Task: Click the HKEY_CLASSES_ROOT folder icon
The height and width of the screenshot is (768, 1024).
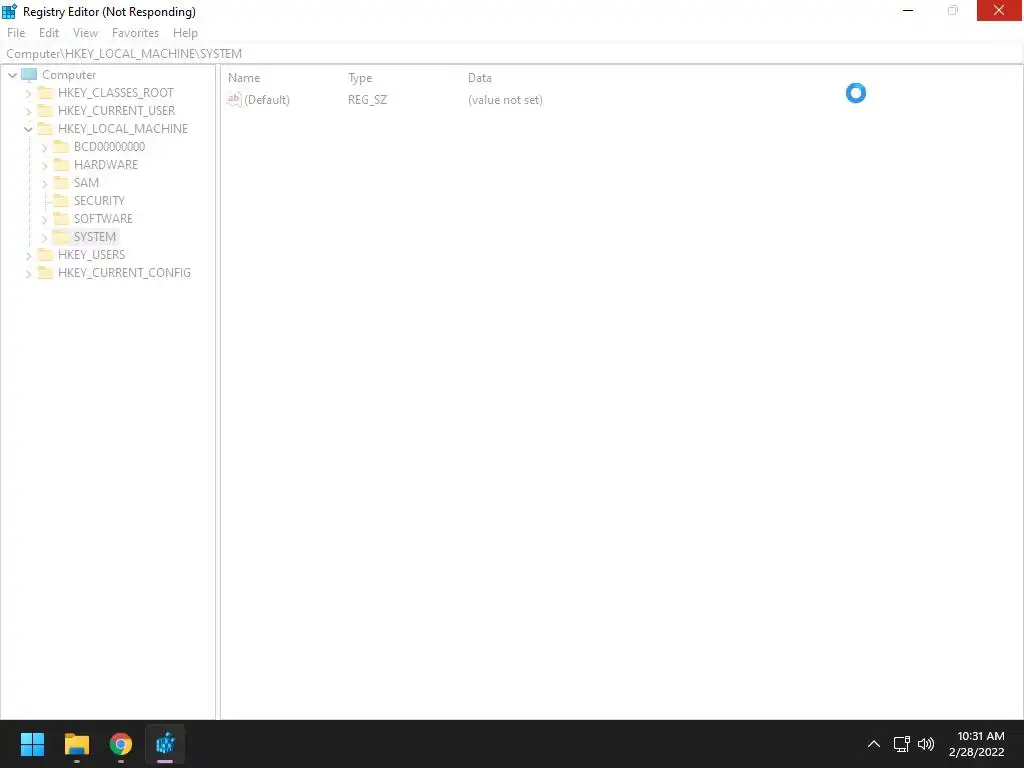Action: click(45, 93)
